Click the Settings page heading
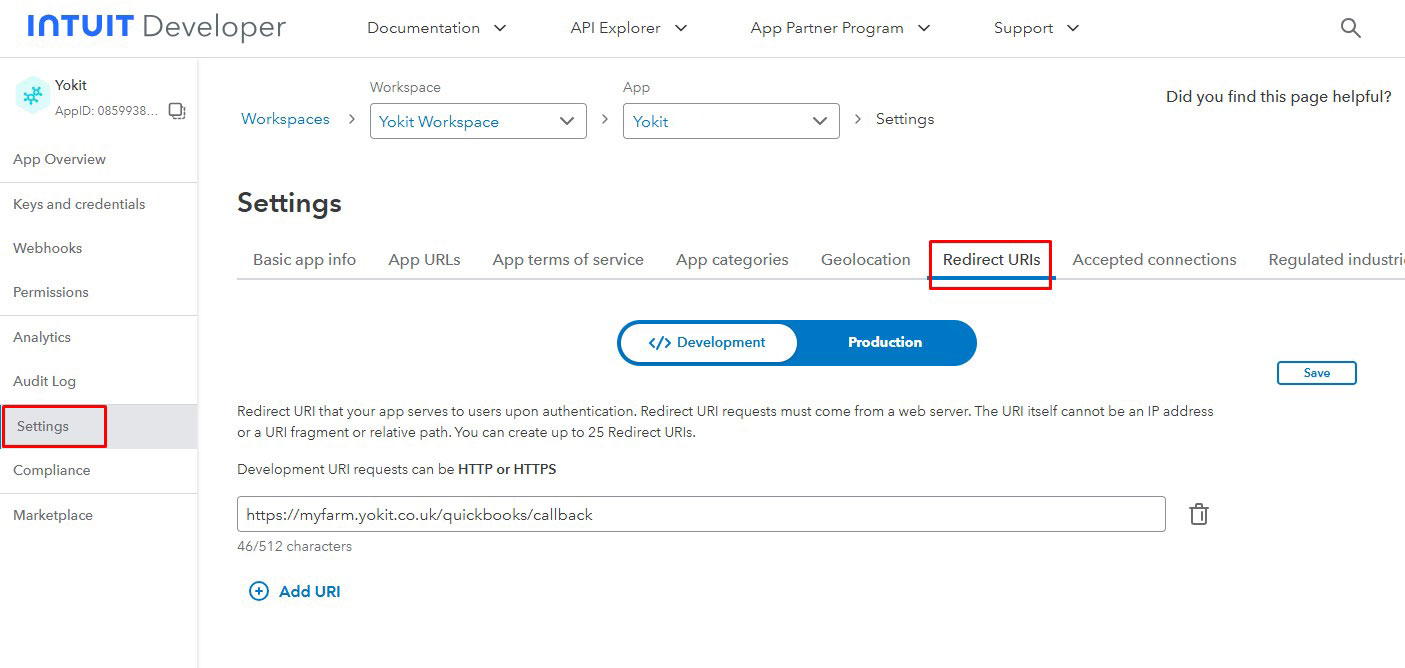The image size is (1405, 668). (x=289, y=204)
